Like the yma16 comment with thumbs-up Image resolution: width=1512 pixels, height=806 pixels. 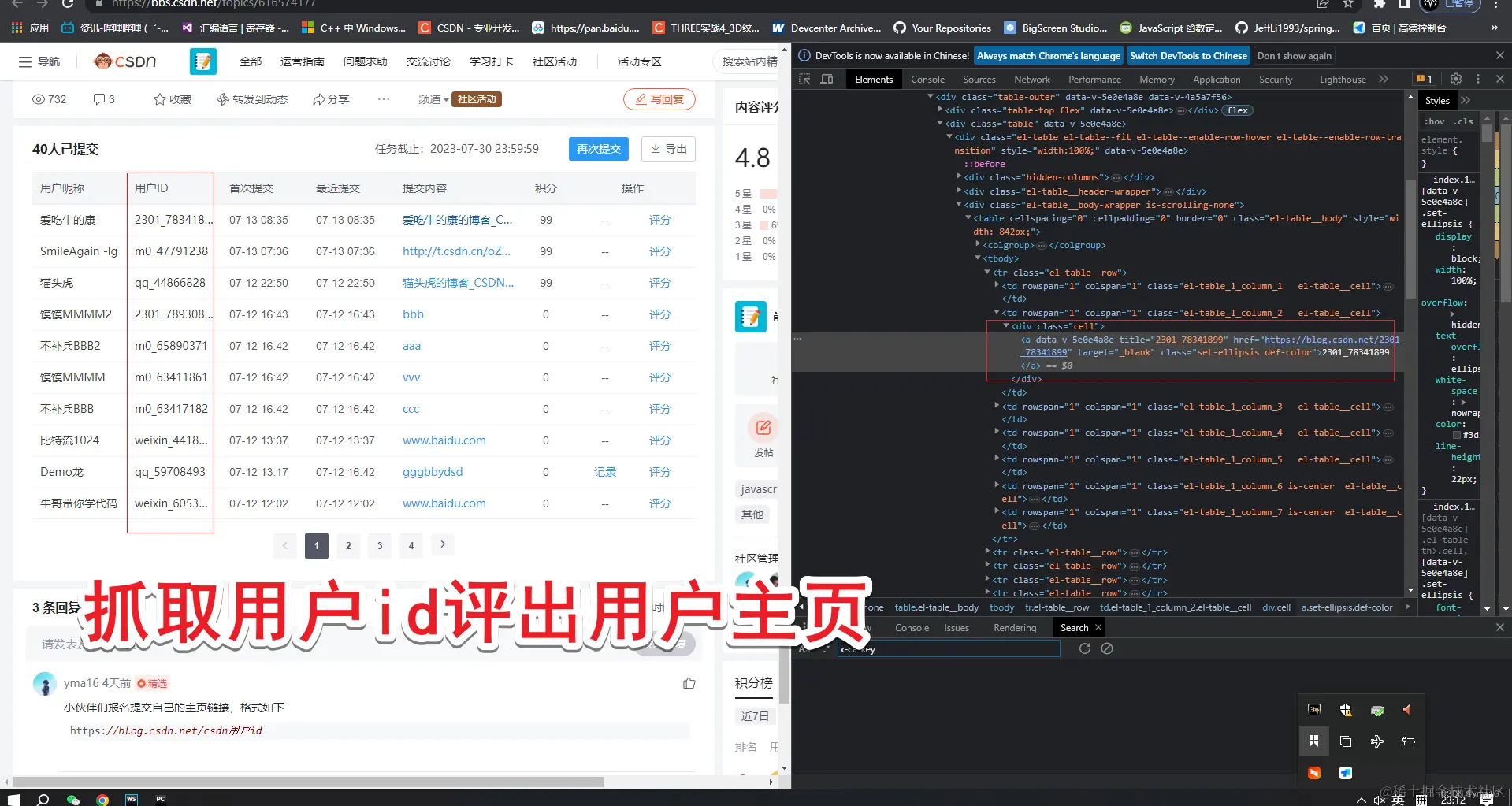point(689,683)
